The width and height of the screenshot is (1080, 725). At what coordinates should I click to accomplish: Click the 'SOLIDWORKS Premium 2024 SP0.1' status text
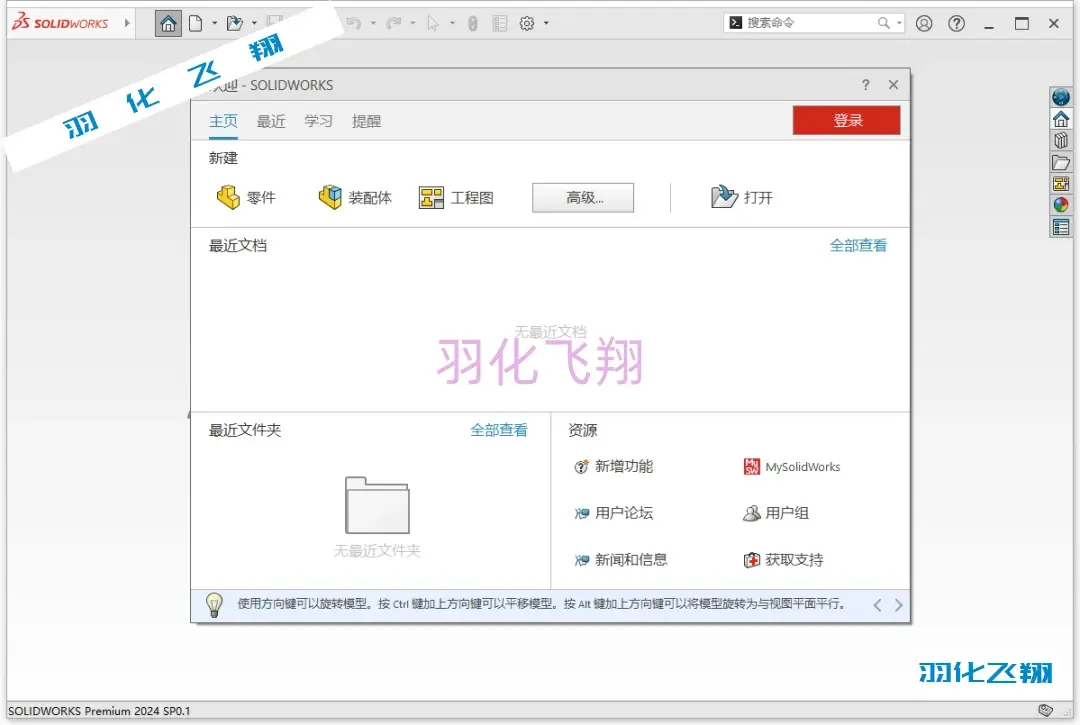99,711
